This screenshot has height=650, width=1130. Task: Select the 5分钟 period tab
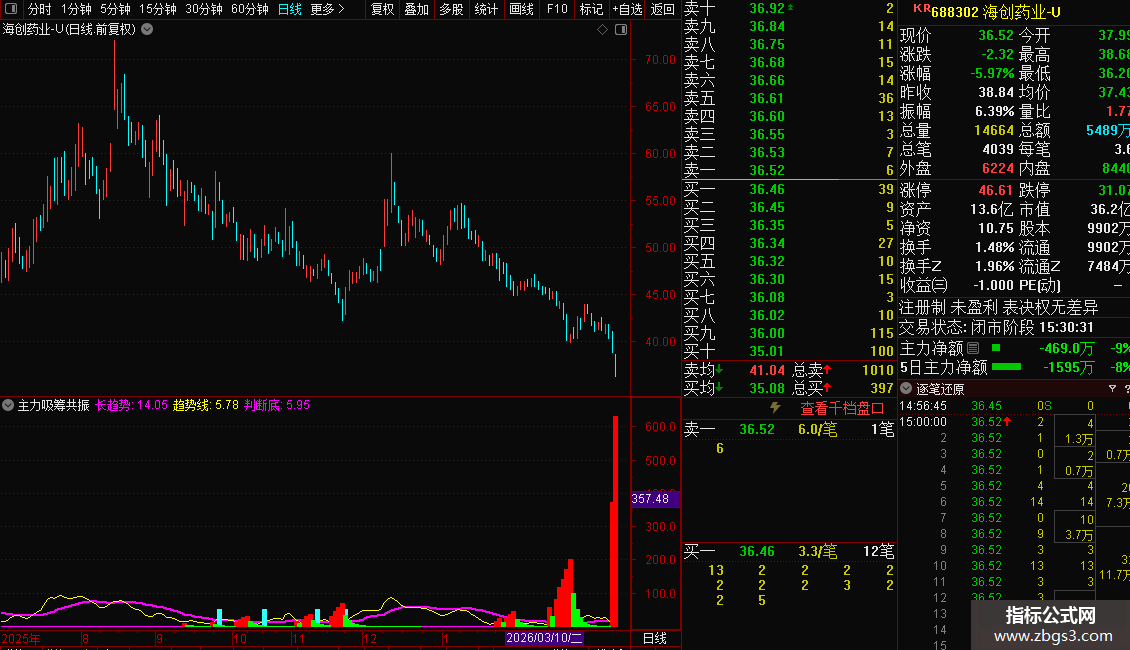(x=115, y=9)
